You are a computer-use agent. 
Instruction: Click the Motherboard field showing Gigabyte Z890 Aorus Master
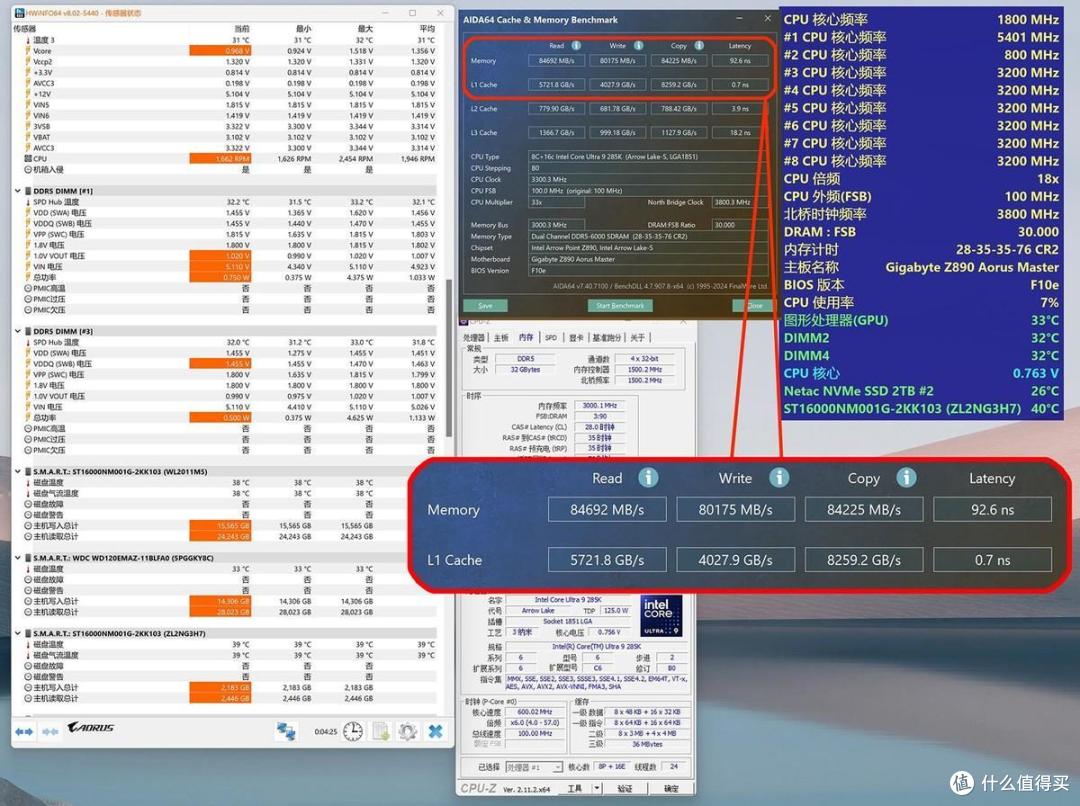pos(647,260)
